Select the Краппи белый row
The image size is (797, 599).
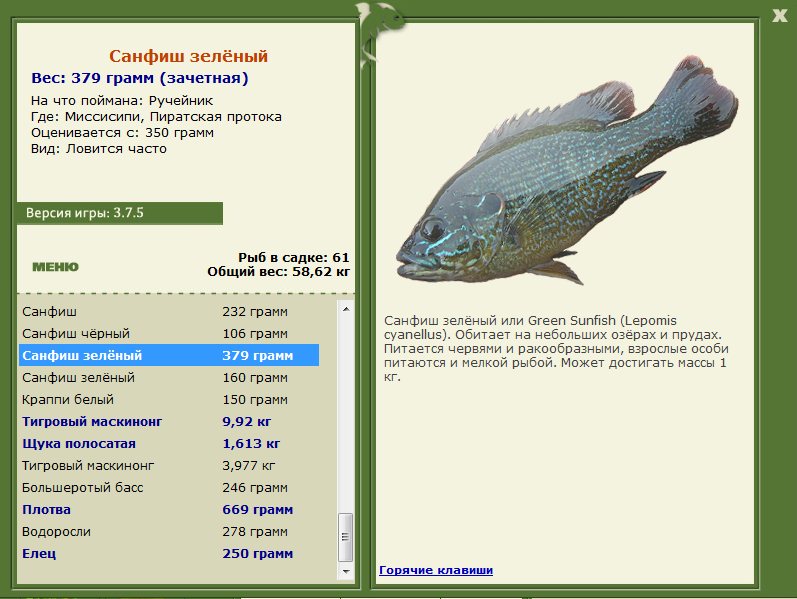pos(169,400)
